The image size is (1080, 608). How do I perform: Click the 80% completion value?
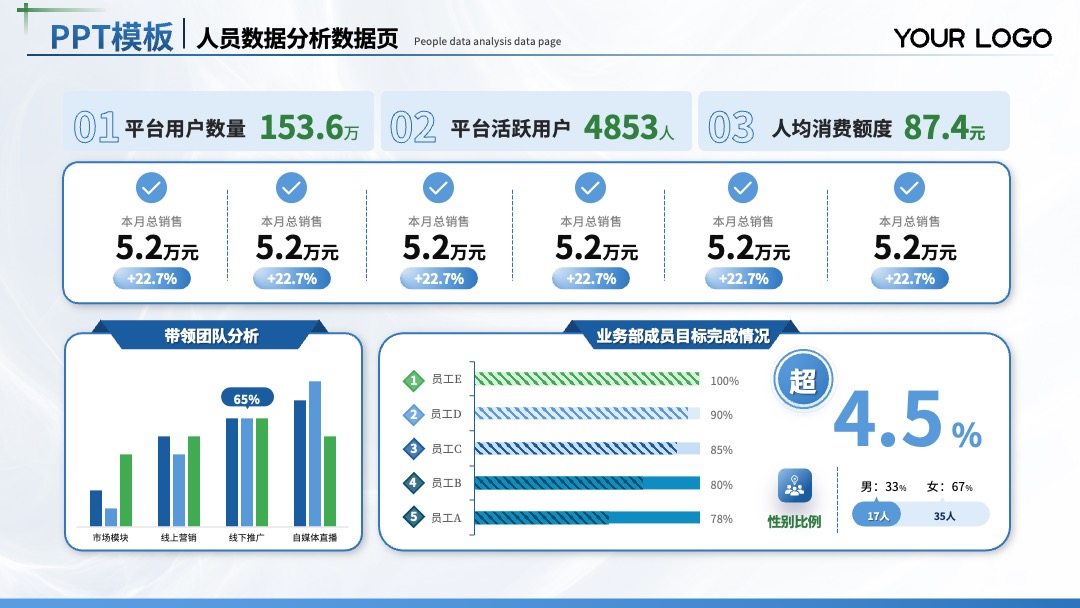721,485
